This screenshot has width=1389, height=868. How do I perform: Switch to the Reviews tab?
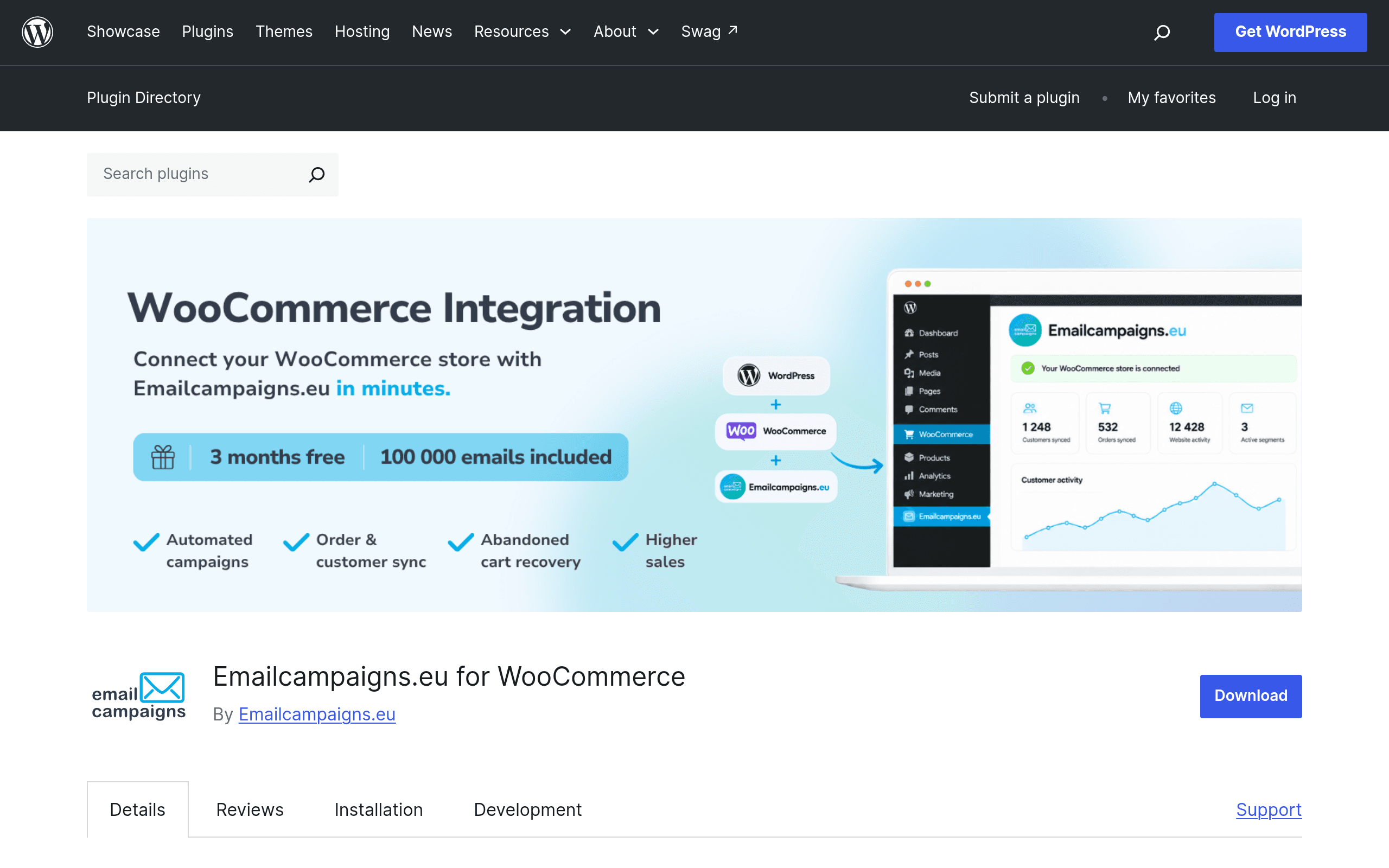click(x=250, y=809)
